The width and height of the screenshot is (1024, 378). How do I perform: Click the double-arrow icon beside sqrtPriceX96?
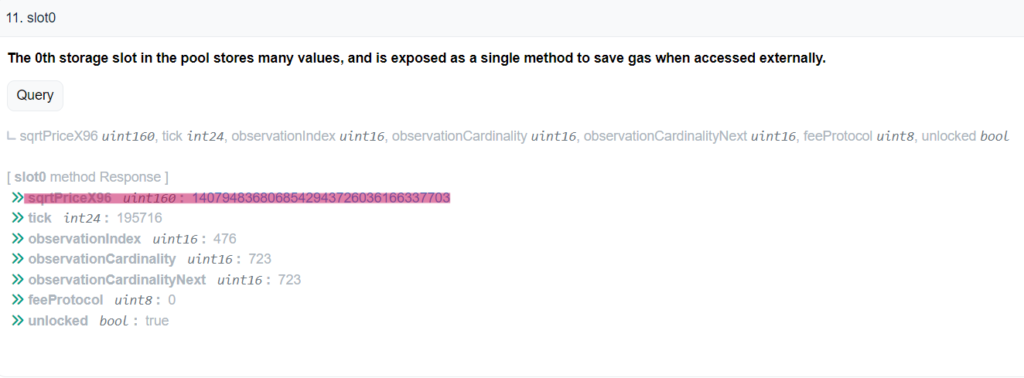tap(16, 198)
